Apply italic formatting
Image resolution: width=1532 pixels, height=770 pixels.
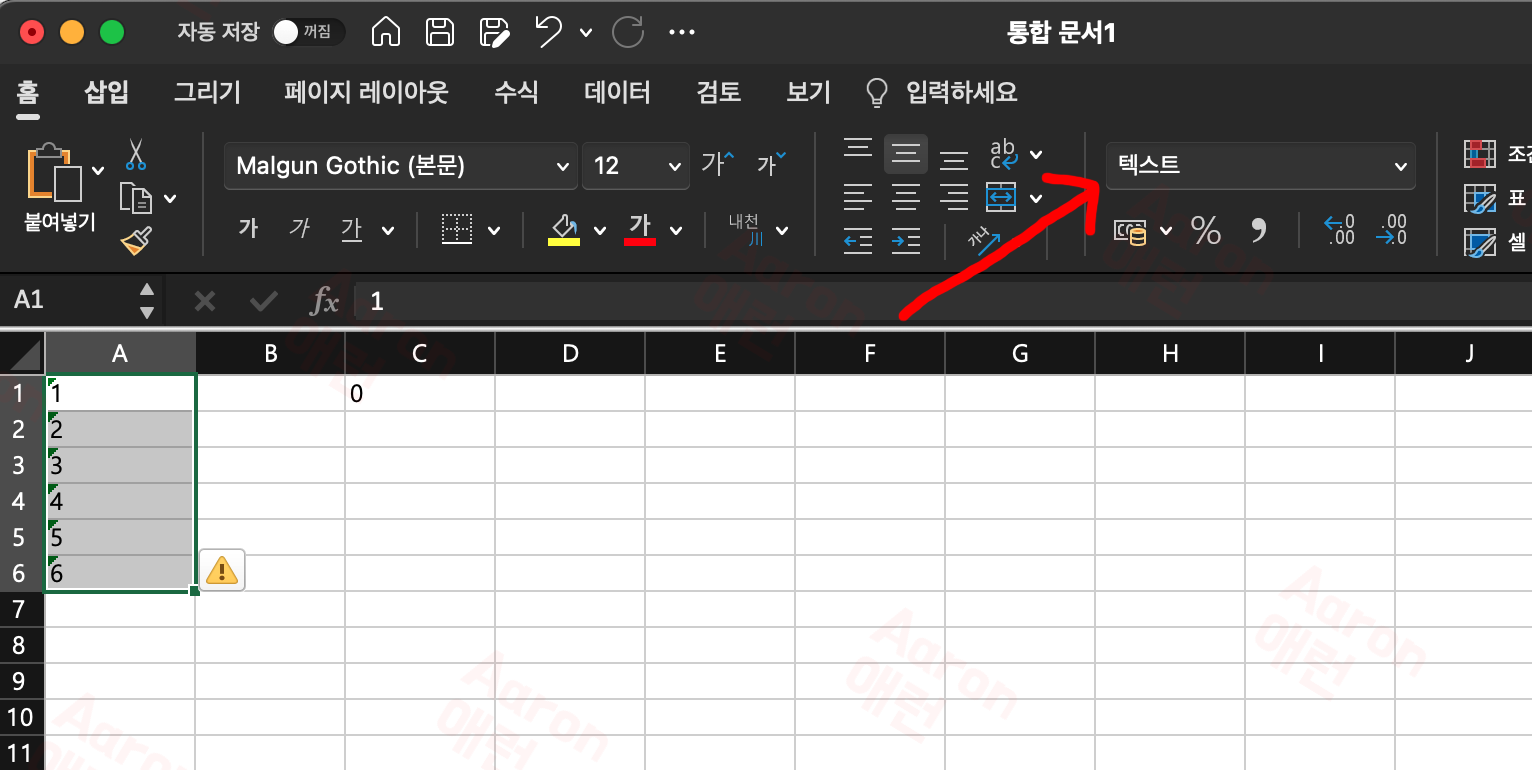coord(299,229)
